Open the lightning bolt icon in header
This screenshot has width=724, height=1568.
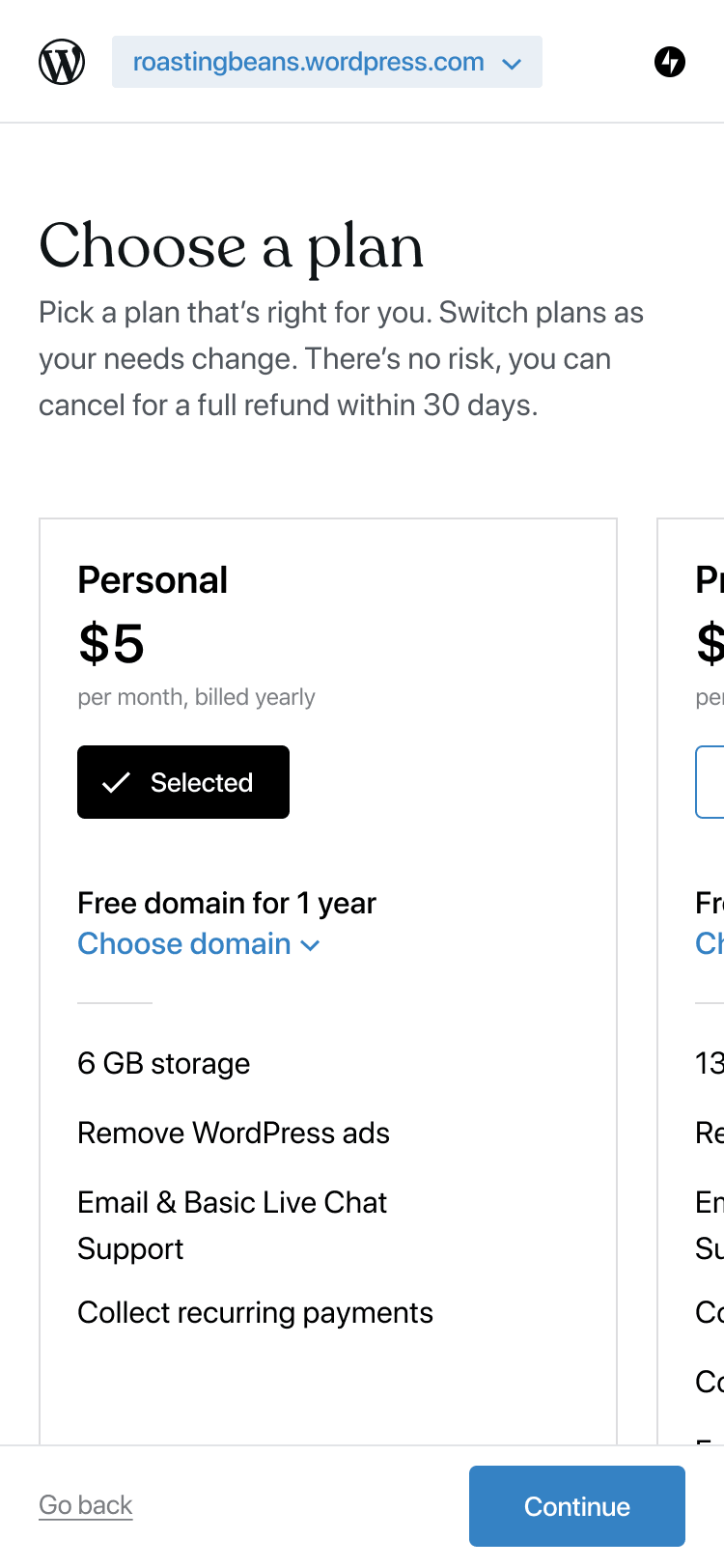coord(670,62)
